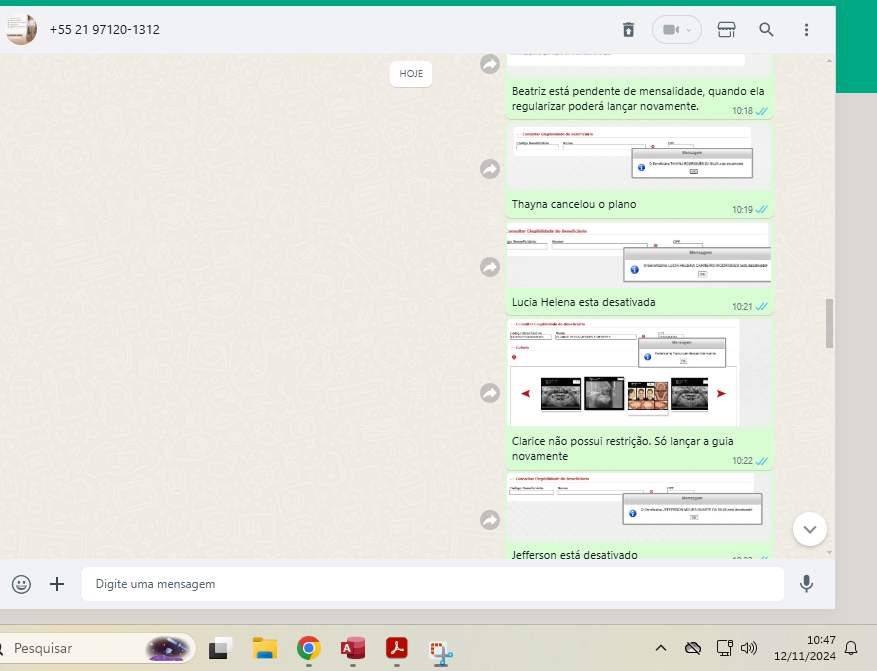Click the chat vertical scrollbar thumb
The image size is (877, 671).
click(829, 323)
